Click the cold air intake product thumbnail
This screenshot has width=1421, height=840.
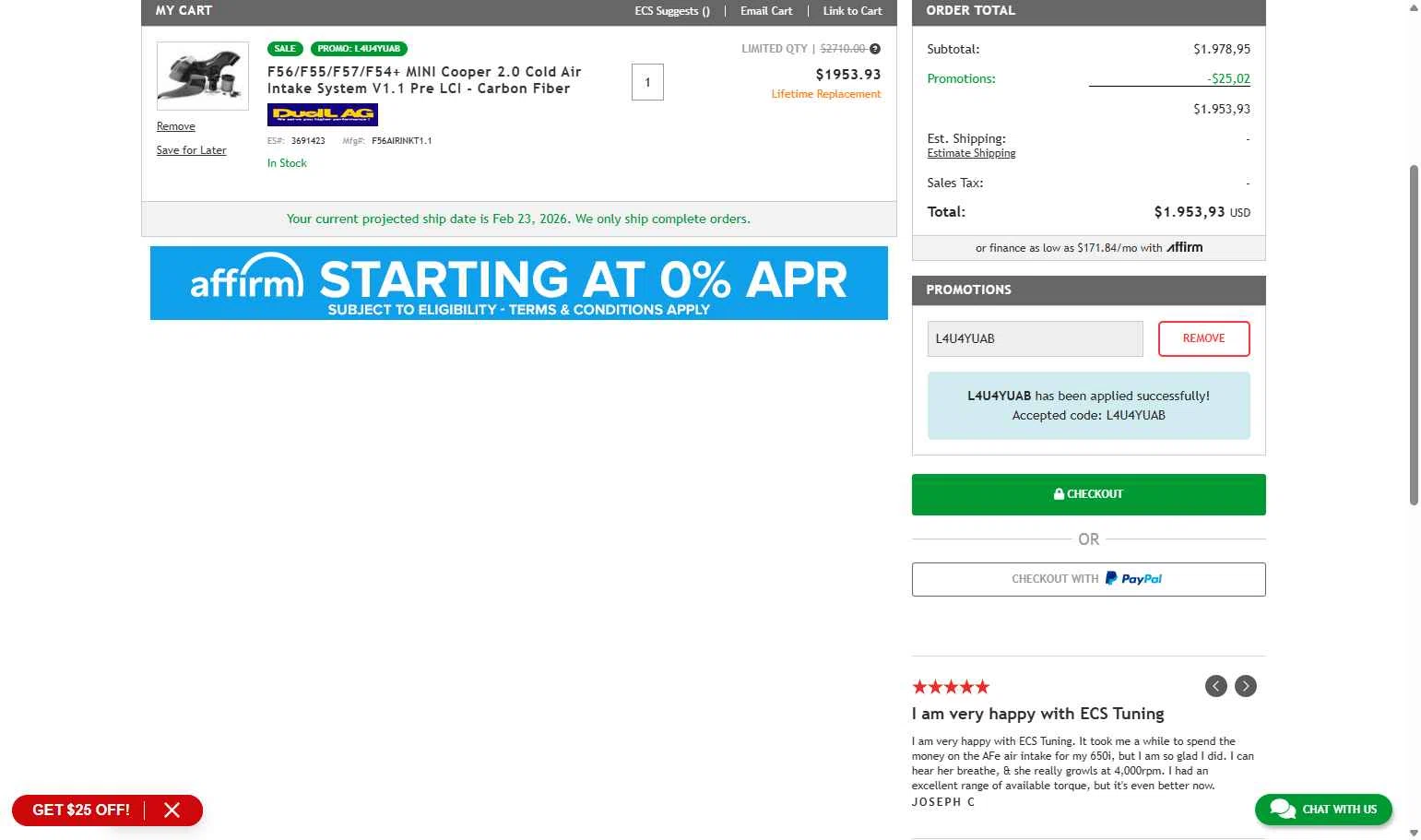click(x=202, y=76)
